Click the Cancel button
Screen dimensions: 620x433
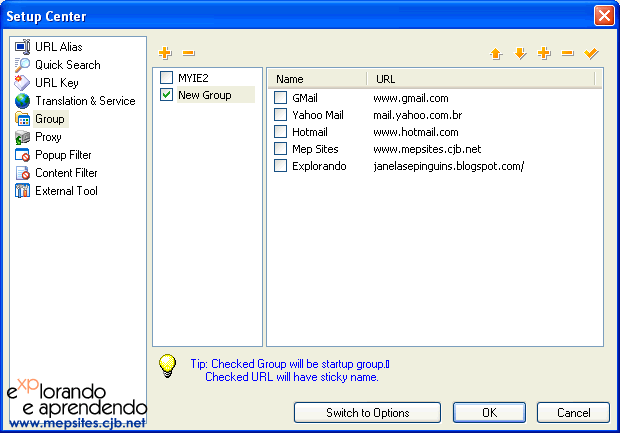(x=573, y=412)
